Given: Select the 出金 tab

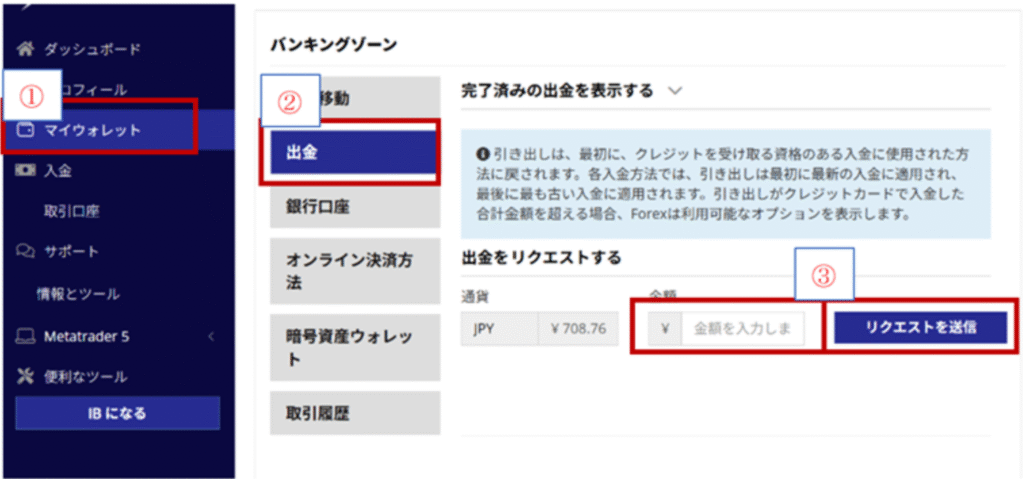Looking at the screenshot, I should 350,153.
